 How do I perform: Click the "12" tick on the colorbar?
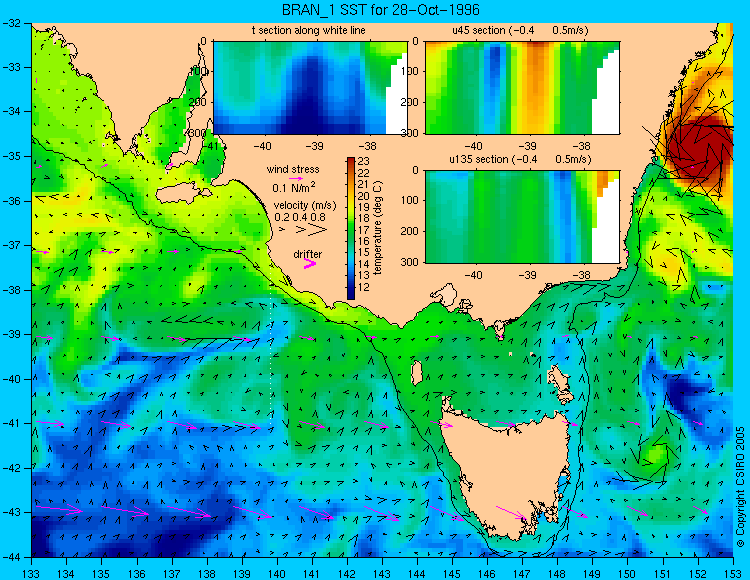point(363,287)
